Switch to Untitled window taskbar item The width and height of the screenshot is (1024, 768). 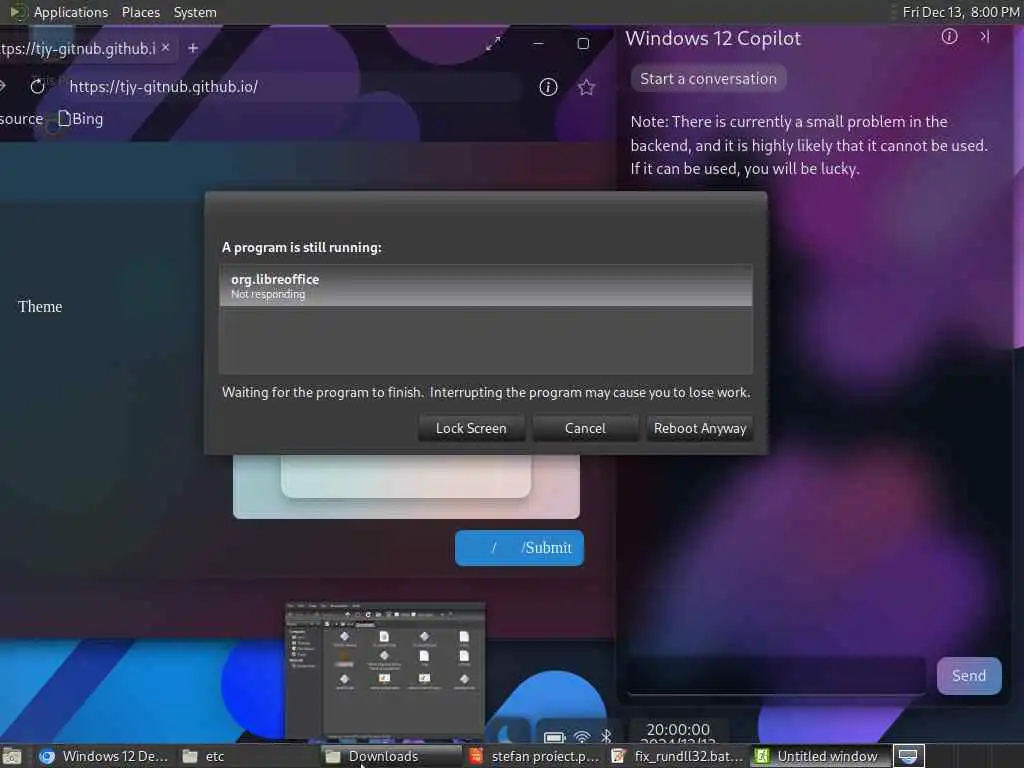click(x=820, y=756)
